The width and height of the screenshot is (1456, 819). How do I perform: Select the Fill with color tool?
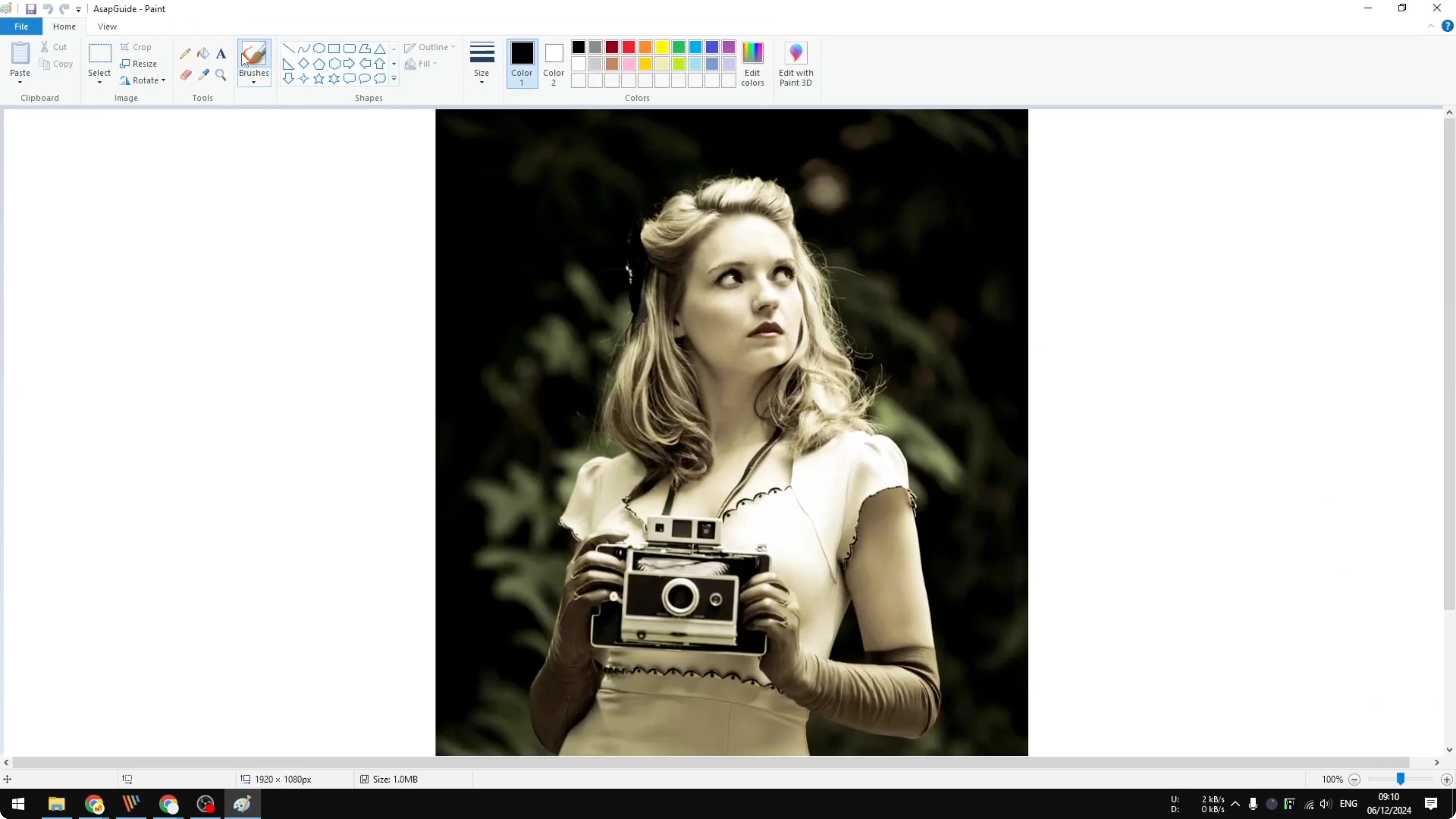203,53
